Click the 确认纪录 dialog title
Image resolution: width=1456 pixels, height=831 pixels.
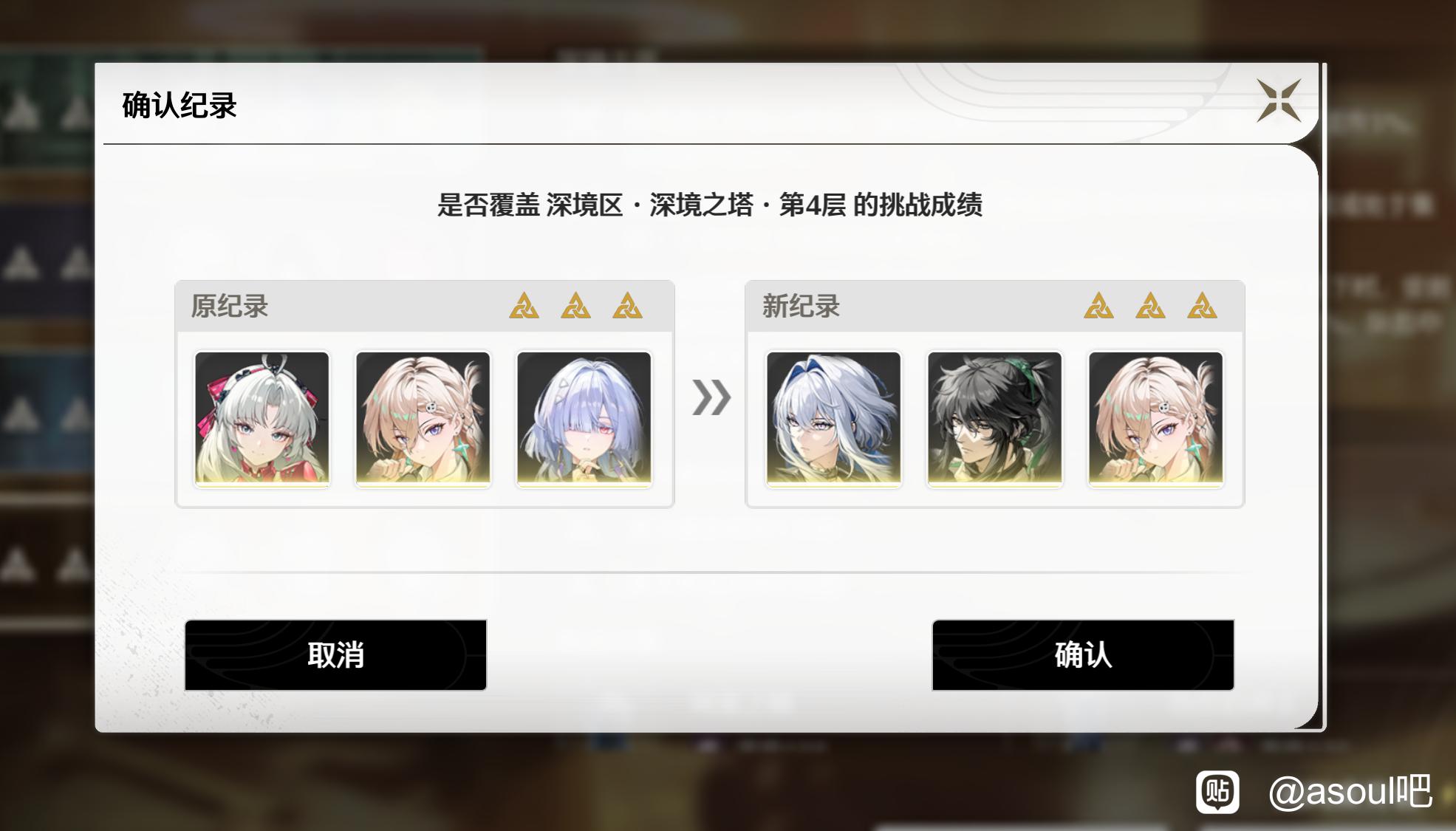(x=180, y=105)
